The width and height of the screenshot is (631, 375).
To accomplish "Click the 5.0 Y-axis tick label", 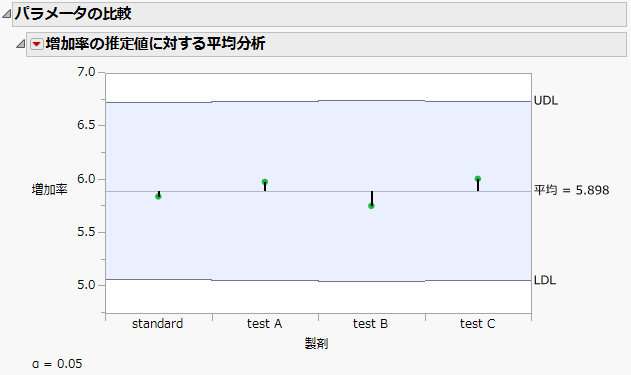I will (86, 285).
